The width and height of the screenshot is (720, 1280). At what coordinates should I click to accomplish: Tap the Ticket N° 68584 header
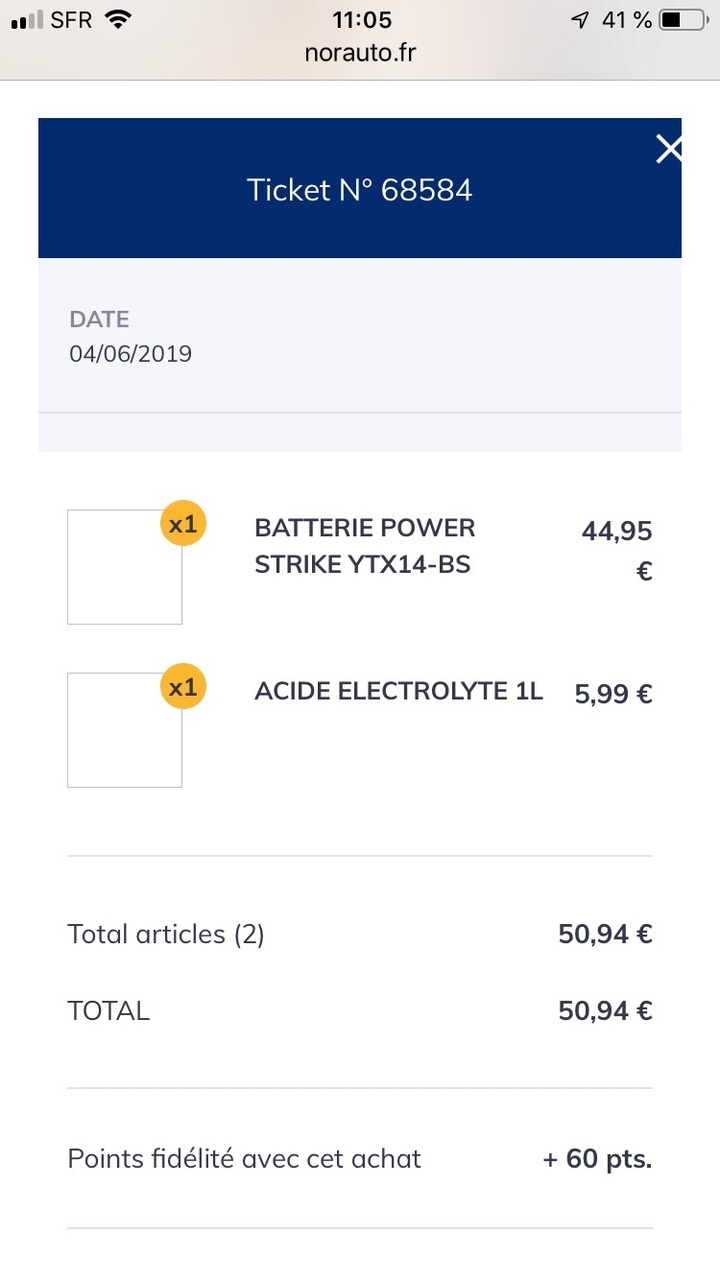point(359,190)
